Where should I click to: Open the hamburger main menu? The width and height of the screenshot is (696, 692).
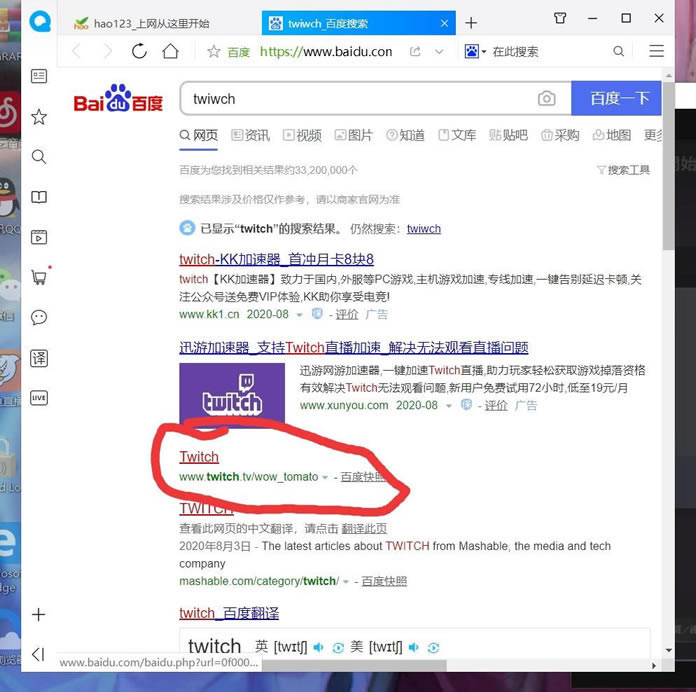[656, 51]
